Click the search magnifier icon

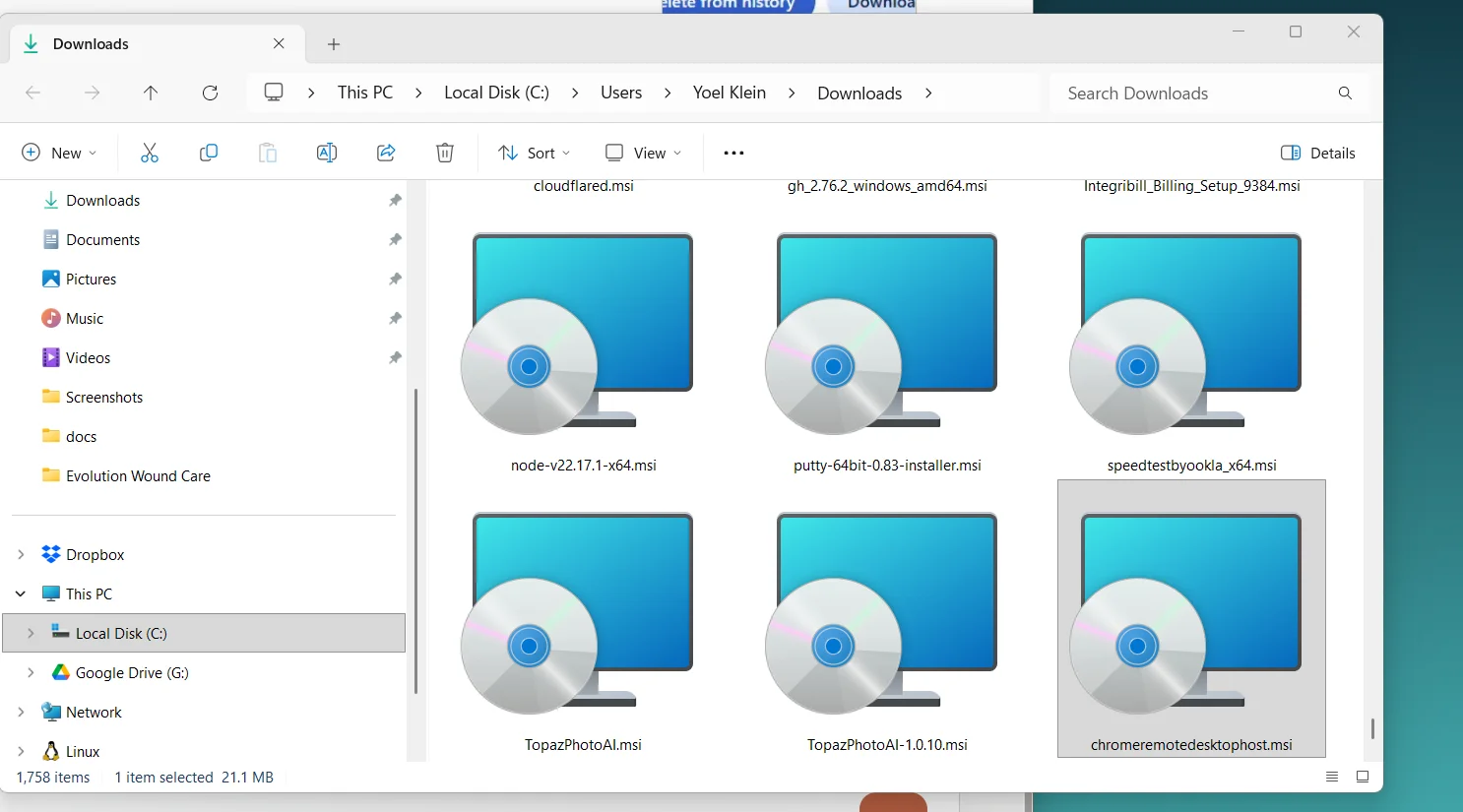[1345, 93]
